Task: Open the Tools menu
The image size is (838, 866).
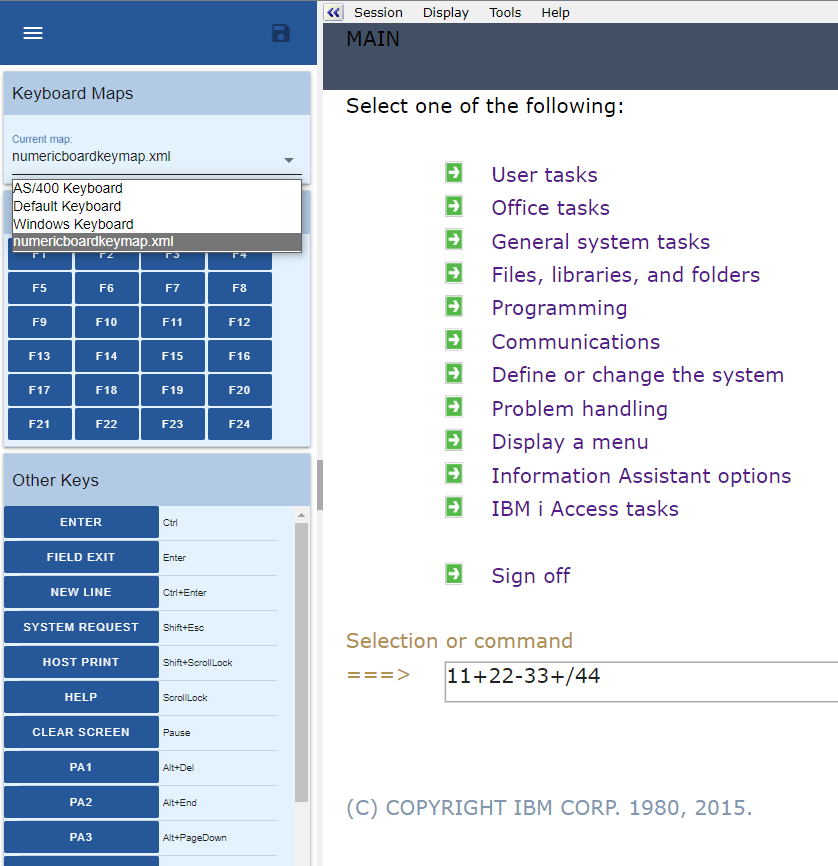Action: [x=505, y=12]
